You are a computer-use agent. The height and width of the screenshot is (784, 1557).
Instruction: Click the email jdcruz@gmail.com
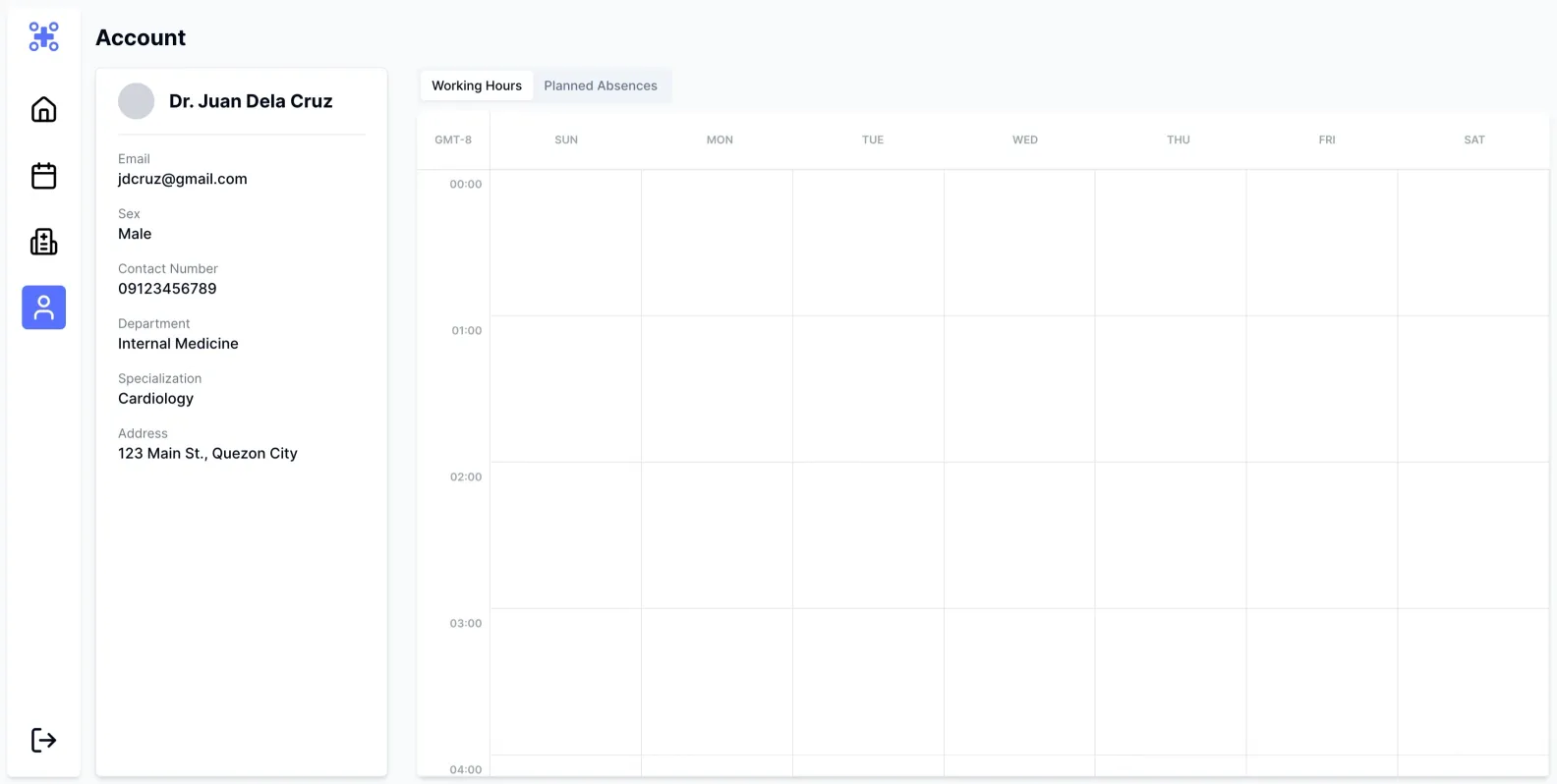pyautogui.click(x=183, y=179)
